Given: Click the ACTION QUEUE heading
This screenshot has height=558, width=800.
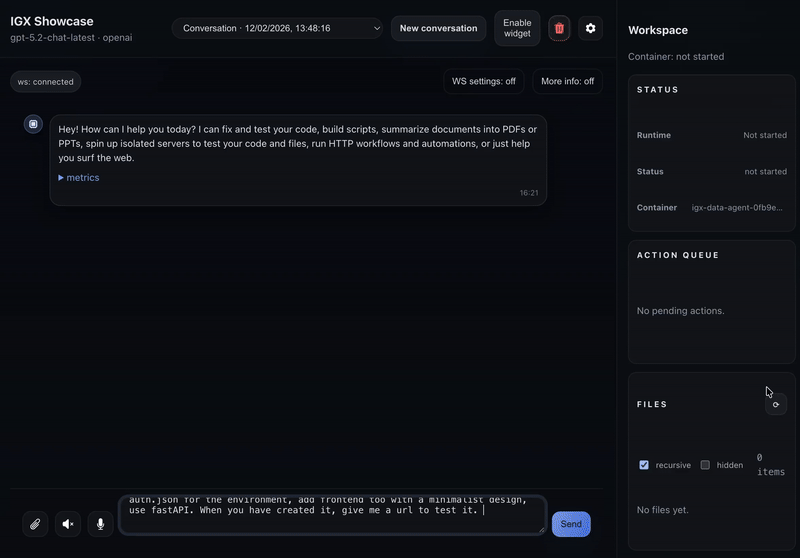Looking at the screenshot, I should 678,255.
